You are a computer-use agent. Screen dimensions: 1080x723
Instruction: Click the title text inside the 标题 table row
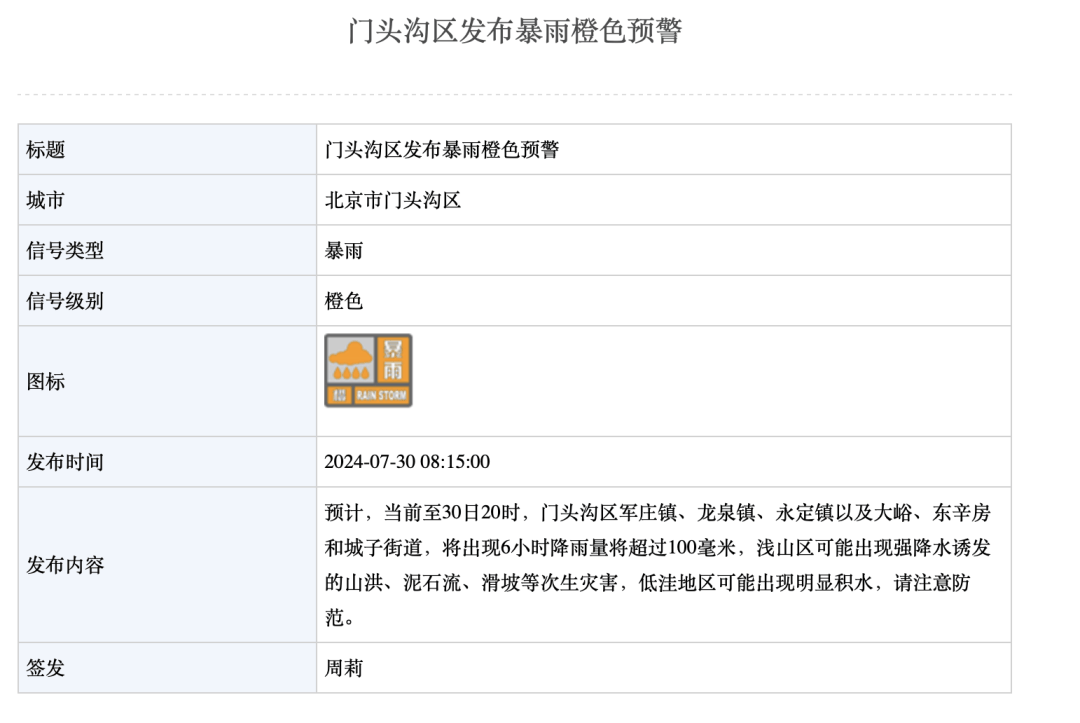[x=442, y=150]
